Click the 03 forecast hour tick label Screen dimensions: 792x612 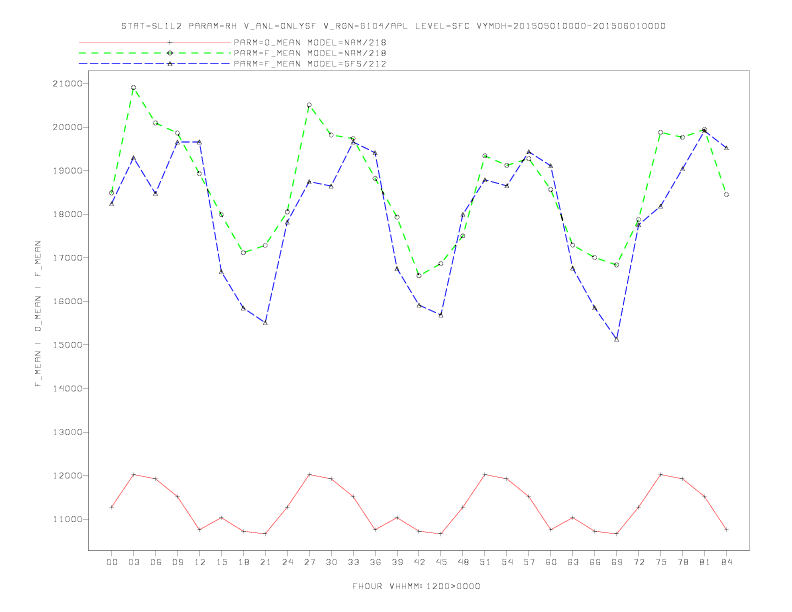pos(133,562)
